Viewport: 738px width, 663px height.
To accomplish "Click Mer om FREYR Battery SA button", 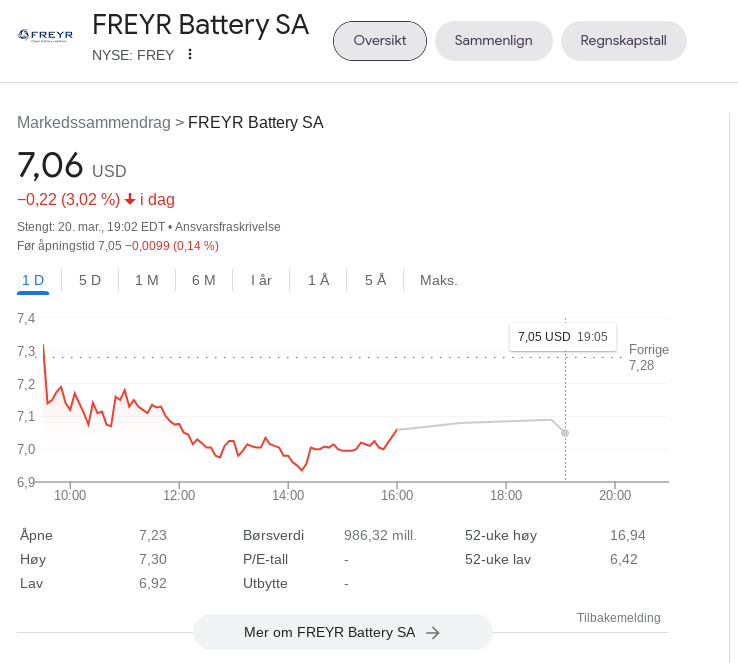I will (343, 632).
